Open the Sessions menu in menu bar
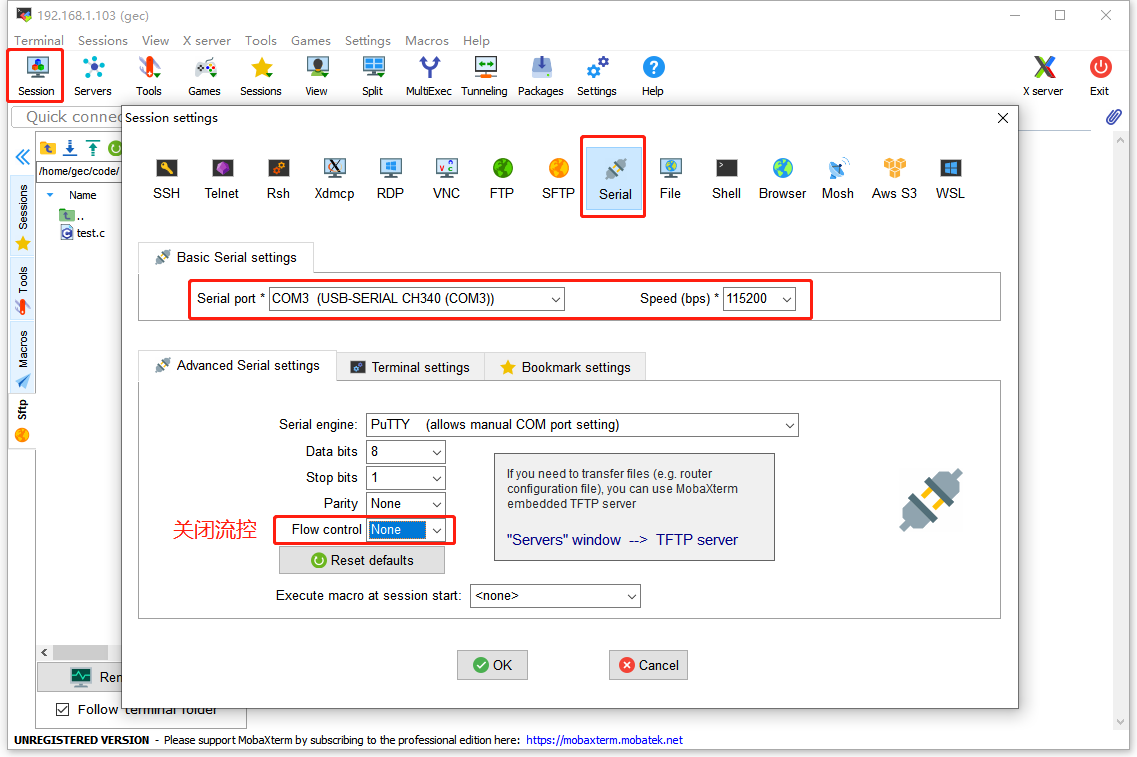 tap(103, 41)
